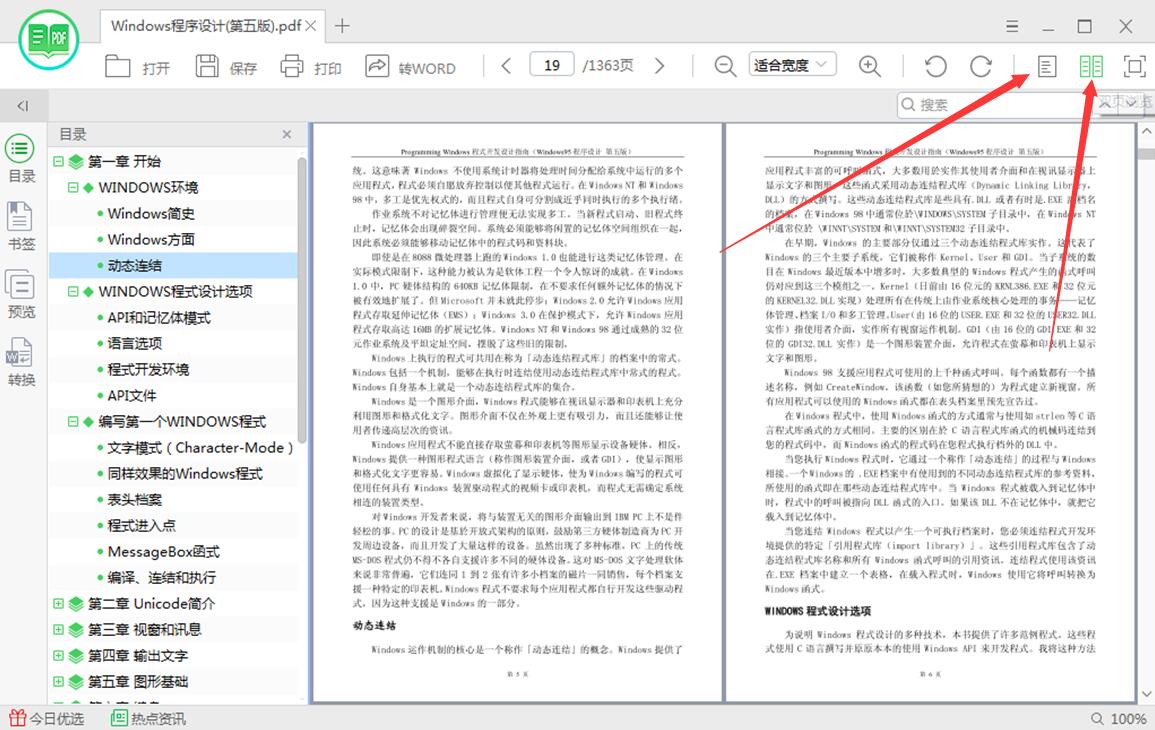Open 表头档案 outline entry
The image size is (1155, 730).
135,499
